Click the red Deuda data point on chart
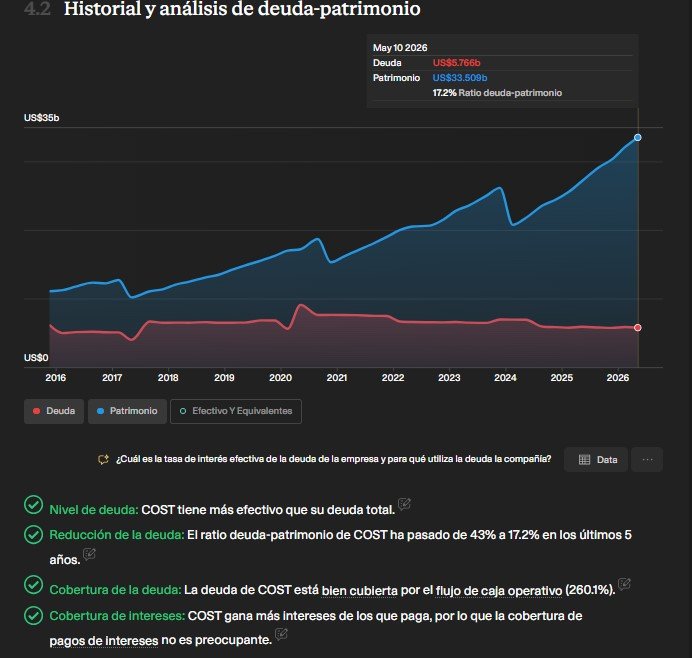Viewport: 692px width, 658px height. [x=638, y=327]
